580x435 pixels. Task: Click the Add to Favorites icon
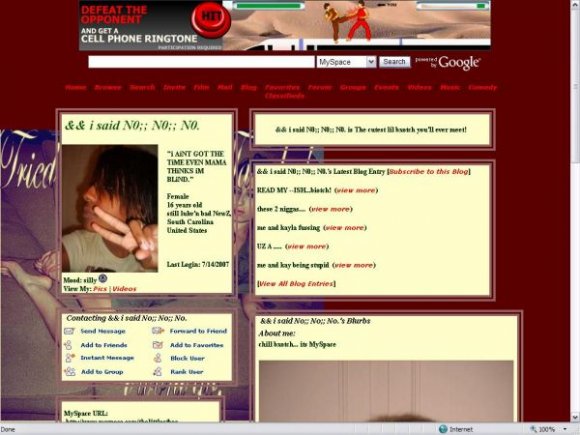158,345
